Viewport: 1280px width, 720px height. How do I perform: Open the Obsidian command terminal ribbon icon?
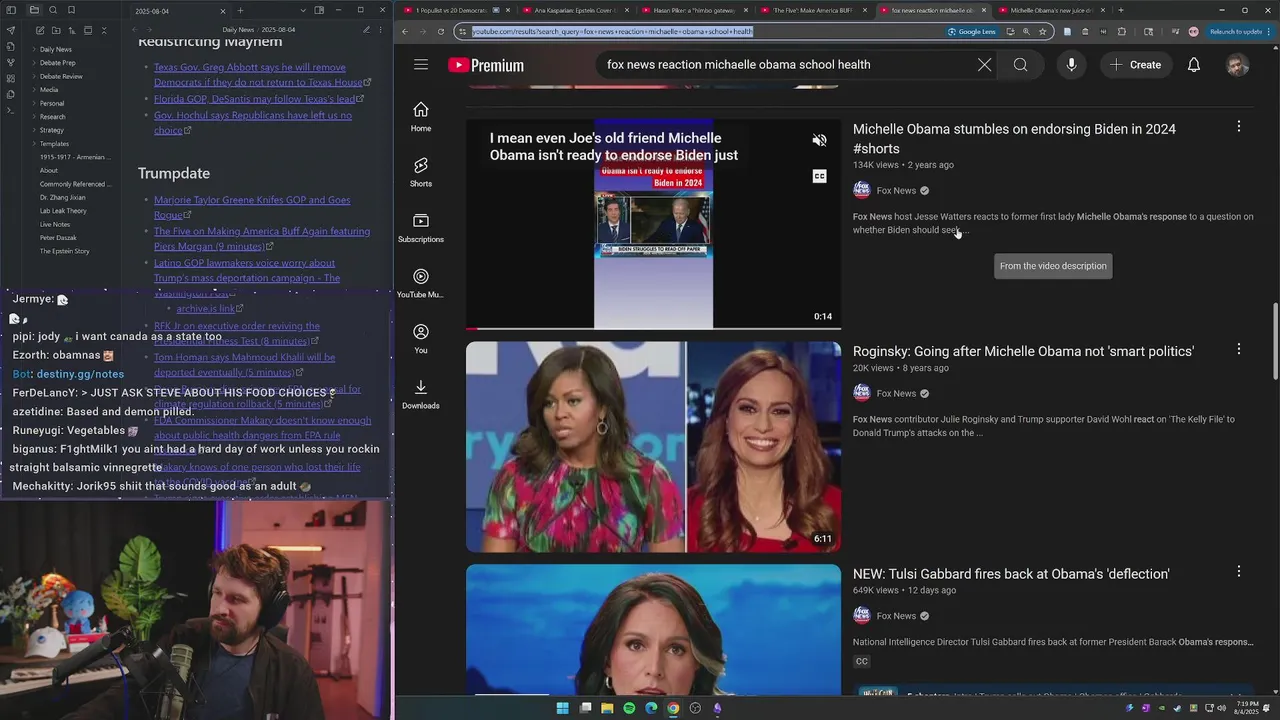[11, 110]
